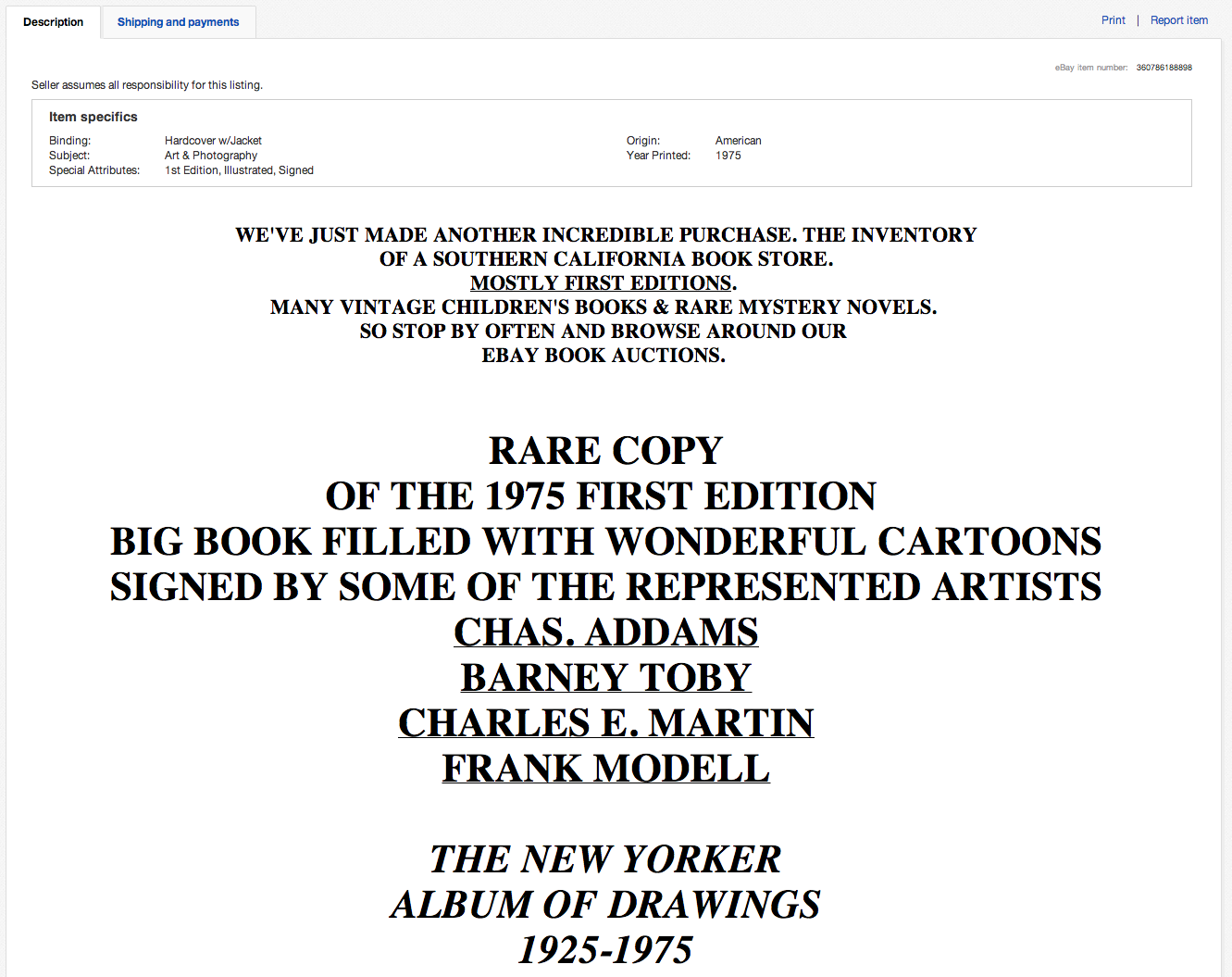
Task: Click italic 'ALBUM OF DRAWINGS' title
Action: pyautogui.click(x=605, y=905)
